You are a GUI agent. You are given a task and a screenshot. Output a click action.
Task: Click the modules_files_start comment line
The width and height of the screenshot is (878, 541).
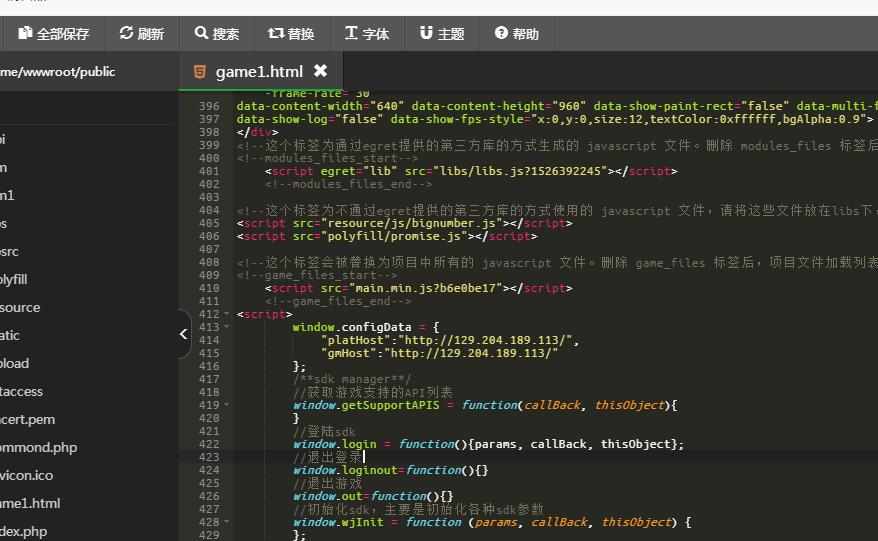[327, 158]
